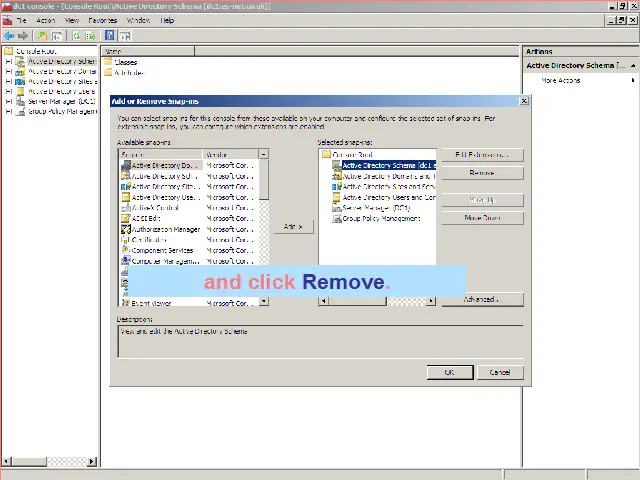Select ActiveX Control in Available snap-ins list
640x480 pixels.
[155, 208]
